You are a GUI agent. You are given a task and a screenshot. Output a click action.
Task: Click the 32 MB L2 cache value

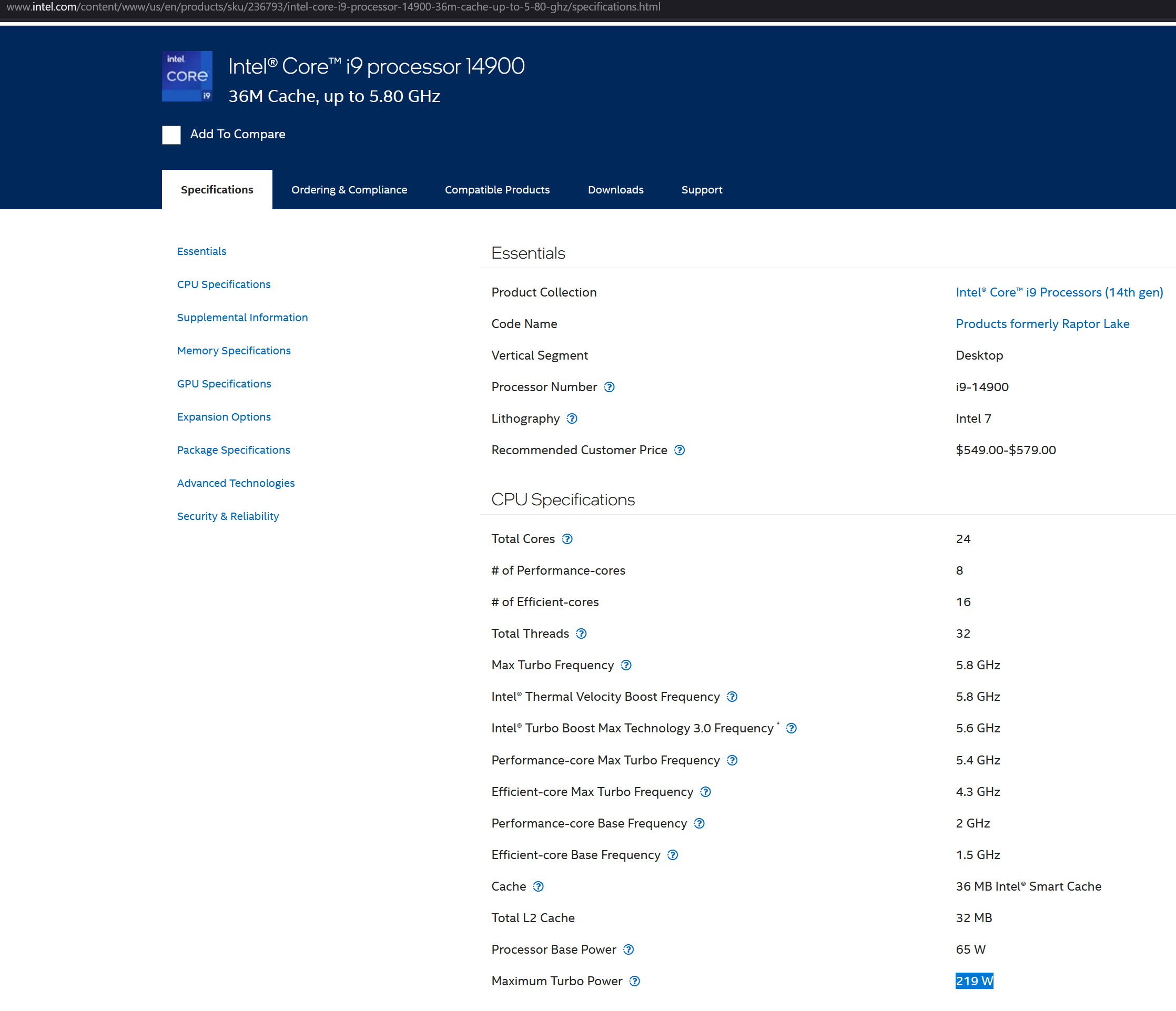coord(974,918)
